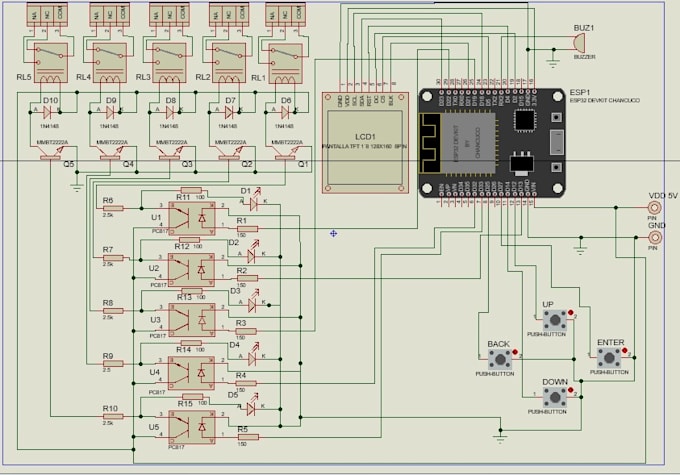Viewport: 680px width, 475px height.
Task: Select optocoupler U1 PC817
Action: tap(192, 218)
